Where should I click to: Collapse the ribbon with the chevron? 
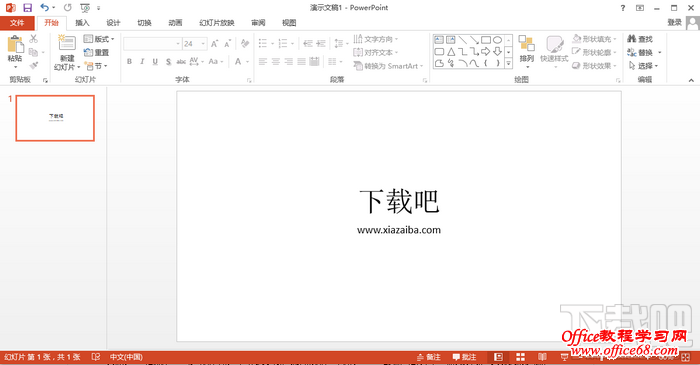click(691, 80)
